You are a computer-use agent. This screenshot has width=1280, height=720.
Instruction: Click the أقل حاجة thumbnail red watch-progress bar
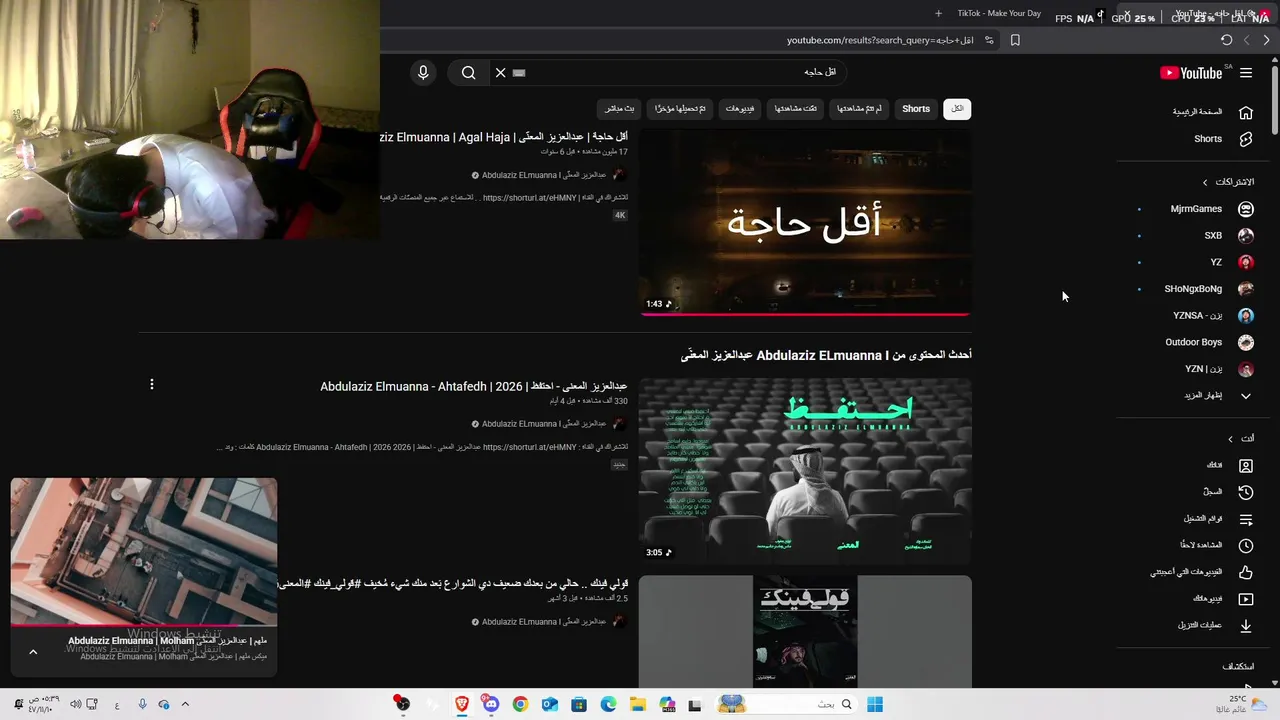pos(805,314)
